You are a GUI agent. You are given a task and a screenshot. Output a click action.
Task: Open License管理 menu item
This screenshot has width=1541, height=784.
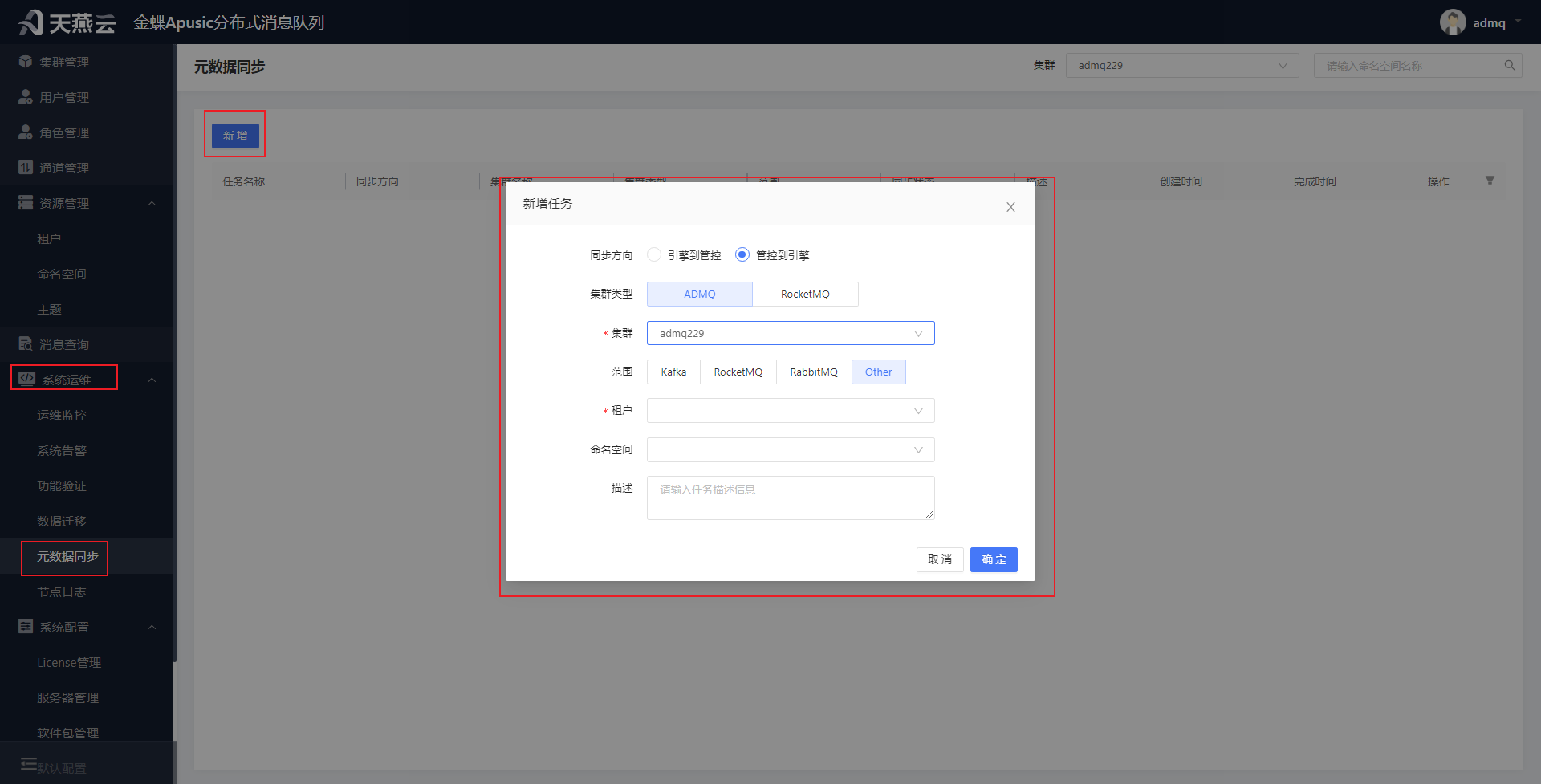(x=69, y=662)
